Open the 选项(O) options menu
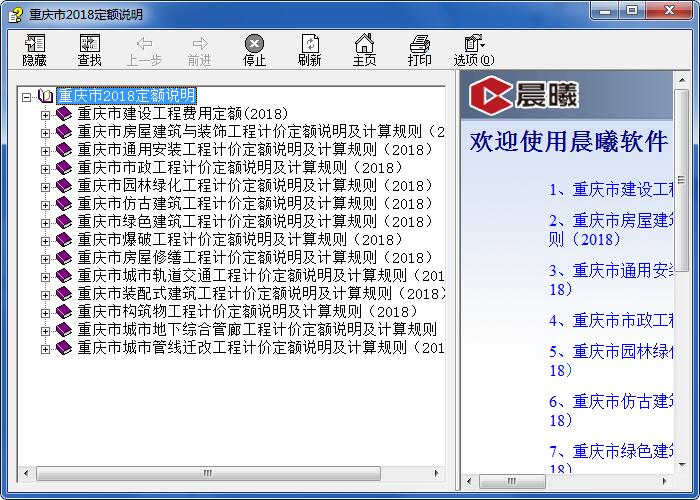This screenshot has width=700, height=500. pyautogui.click(x=474, y=50)
